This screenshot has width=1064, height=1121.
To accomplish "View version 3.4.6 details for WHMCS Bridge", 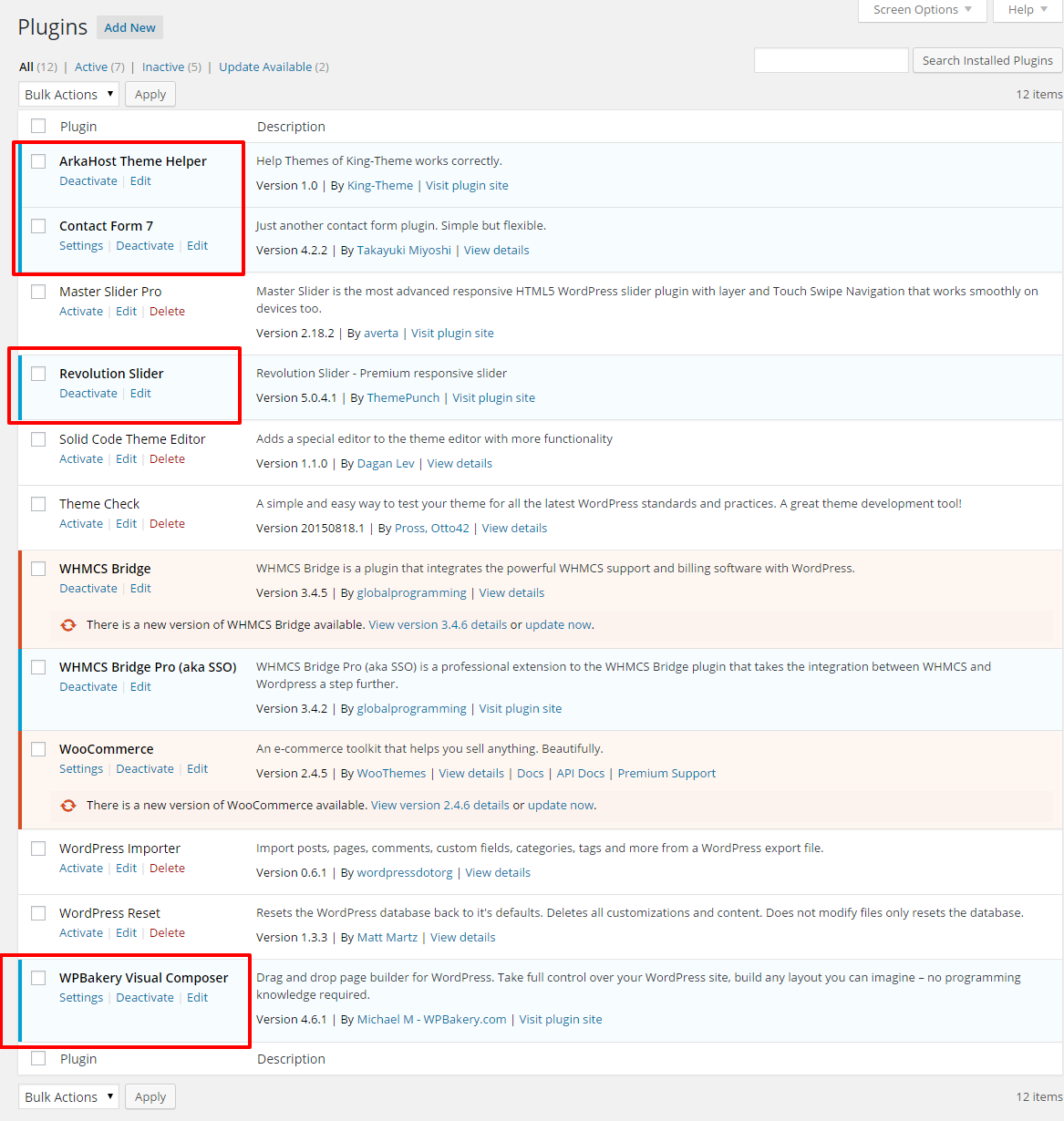I will tap(438, 625).
